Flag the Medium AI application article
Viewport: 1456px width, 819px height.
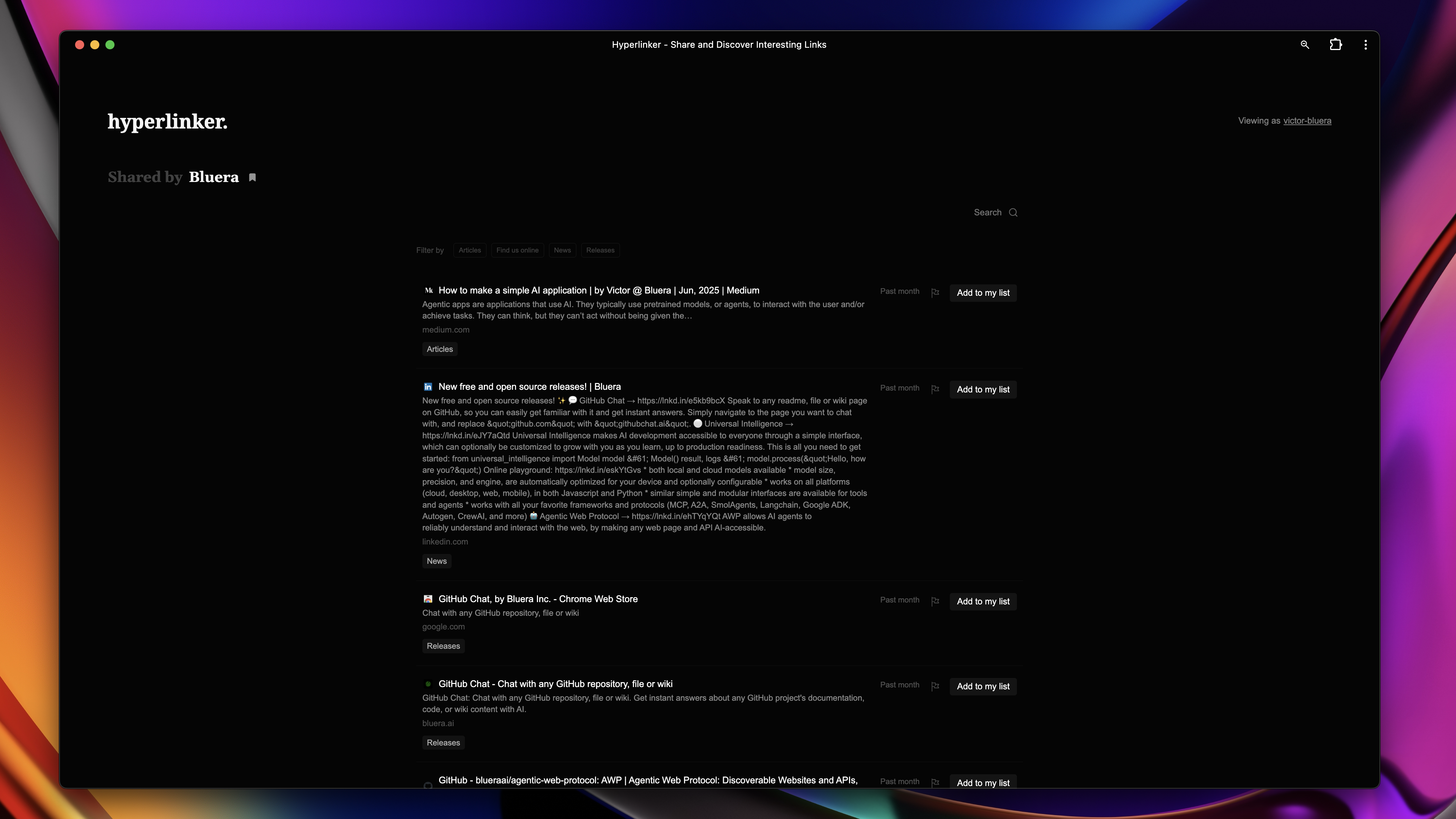935,292
